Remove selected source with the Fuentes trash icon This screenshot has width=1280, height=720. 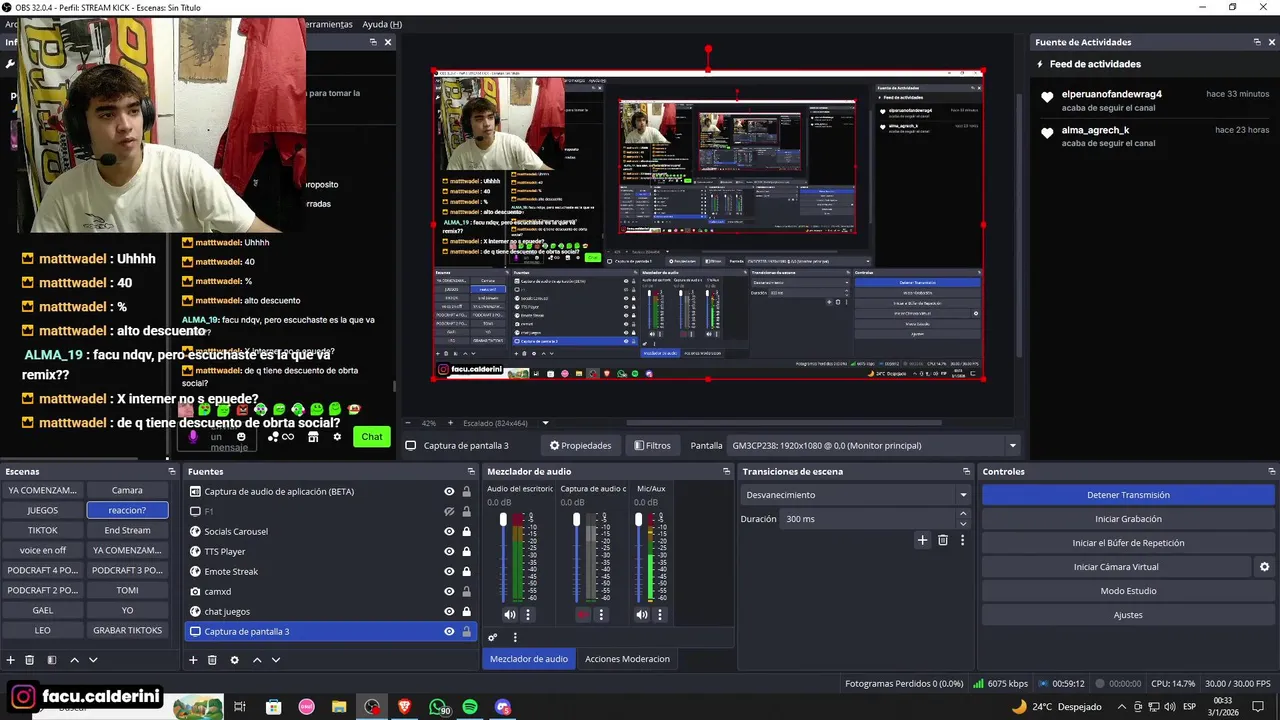pos(212,660)
